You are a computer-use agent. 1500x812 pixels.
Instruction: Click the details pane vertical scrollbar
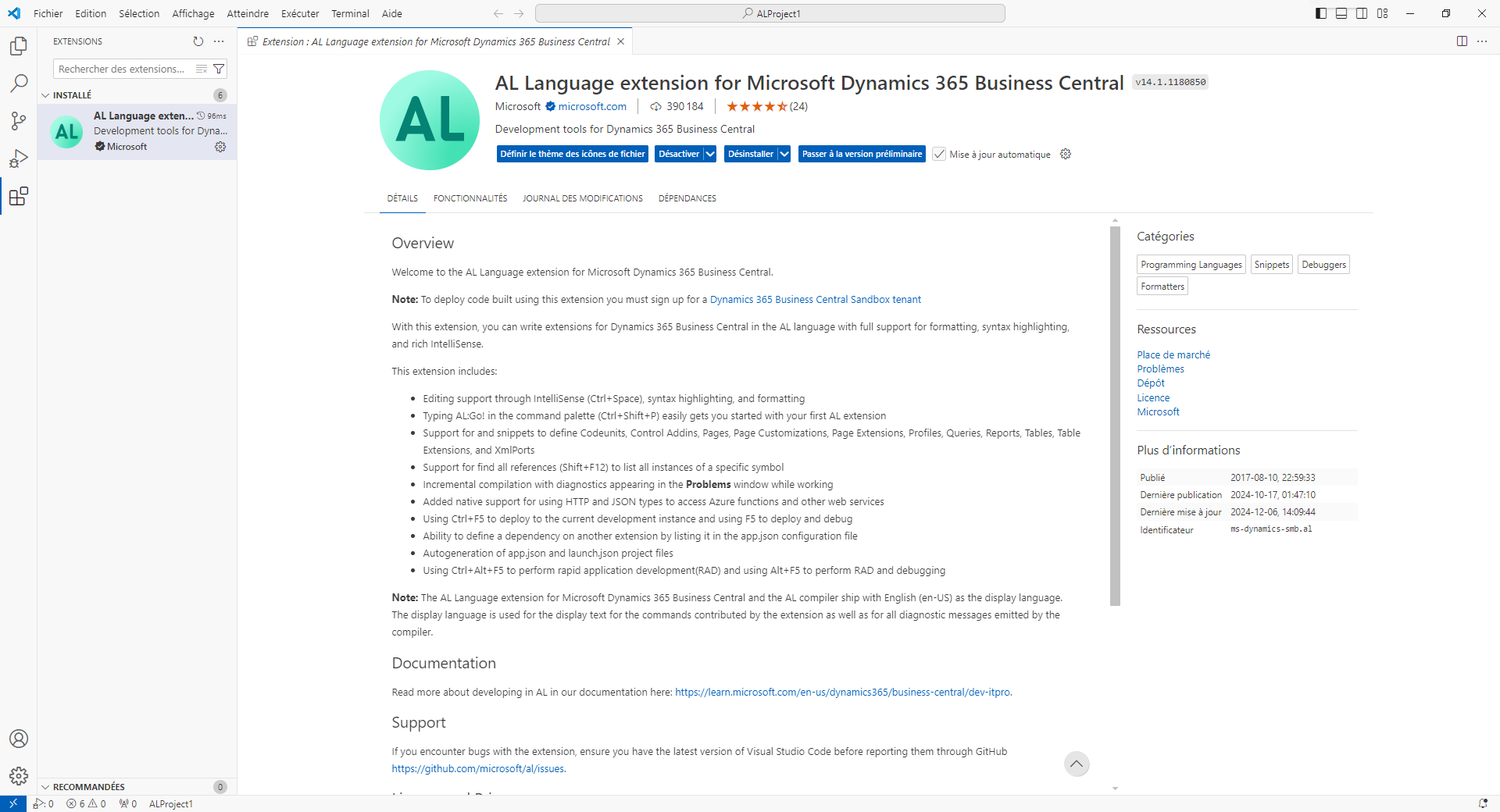(x=1115, y=416)
